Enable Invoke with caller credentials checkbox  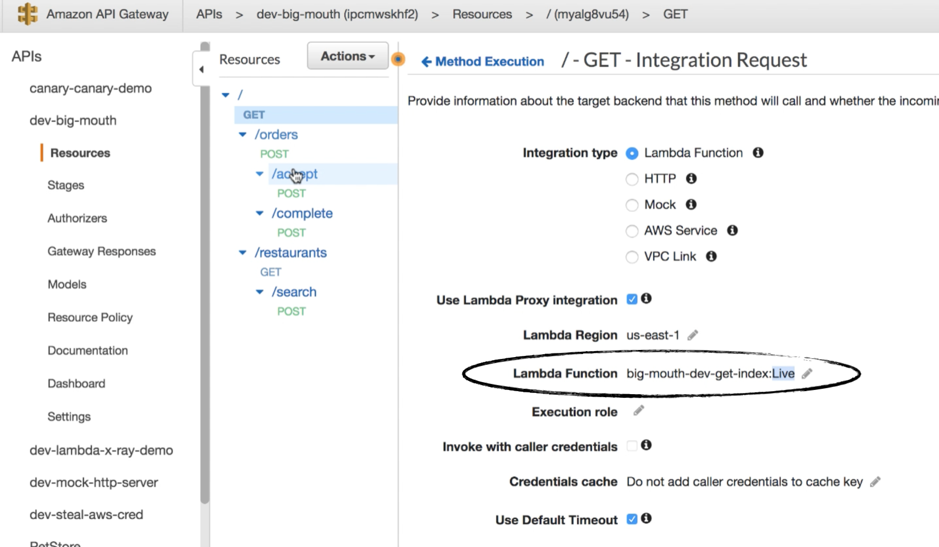pos(632,446)
